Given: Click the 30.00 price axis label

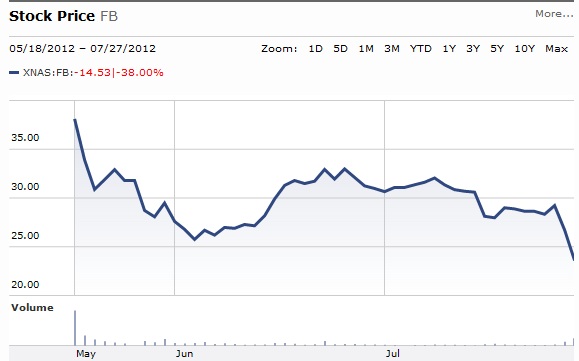Looking at the screenshot, I should coord(25,187).
